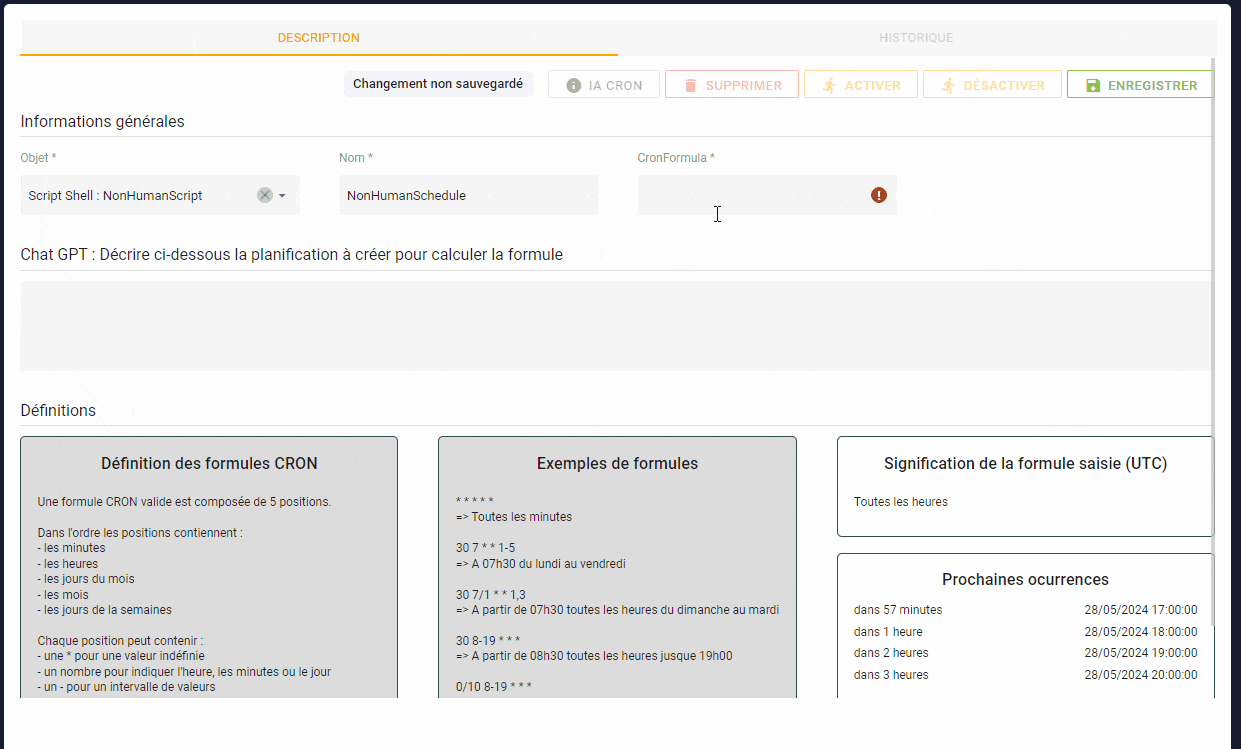Viewport: 1241px width, 749px height.
Task: Click the DÉSACTIVER button
Action: (992, 85)
